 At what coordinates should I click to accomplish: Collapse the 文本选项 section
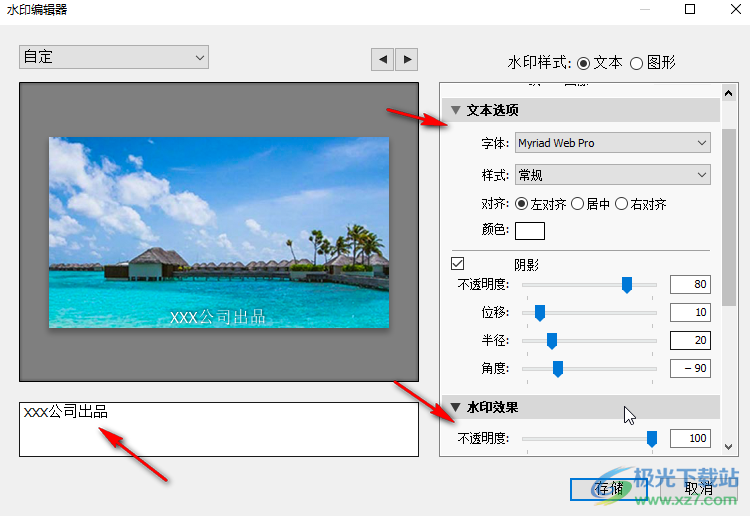[x=456, y=110]
